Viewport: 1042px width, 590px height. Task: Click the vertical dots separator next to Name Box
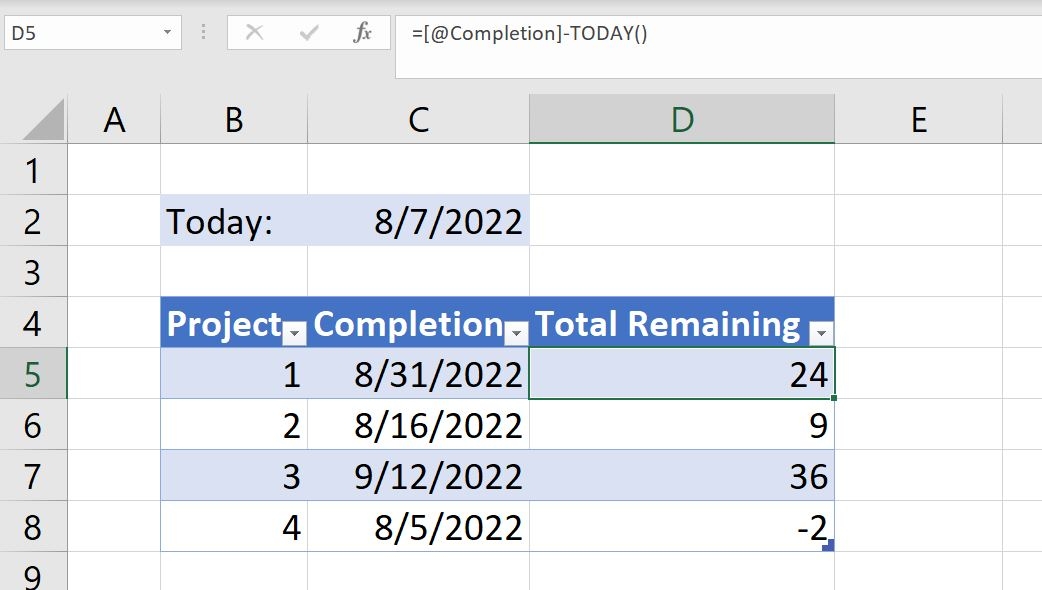click(202, 32)
